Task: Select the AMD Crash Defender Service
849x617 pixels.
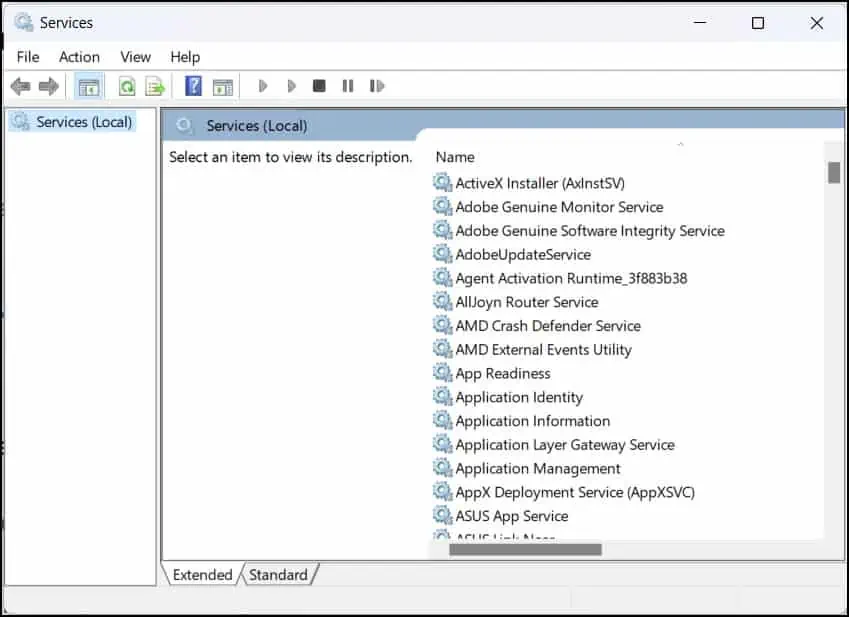Action: click(x=548, y=325)
